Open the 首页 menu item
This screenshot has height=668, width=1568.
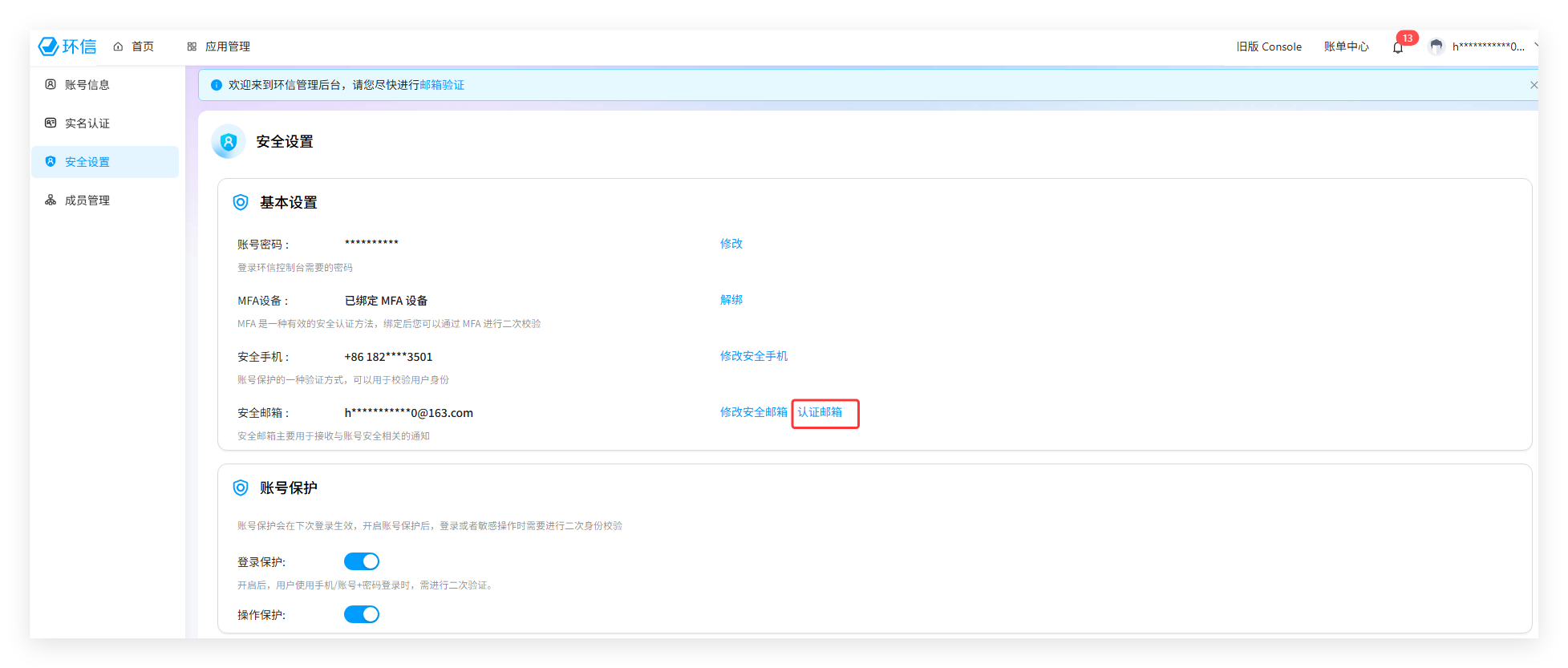click(134, 47)
